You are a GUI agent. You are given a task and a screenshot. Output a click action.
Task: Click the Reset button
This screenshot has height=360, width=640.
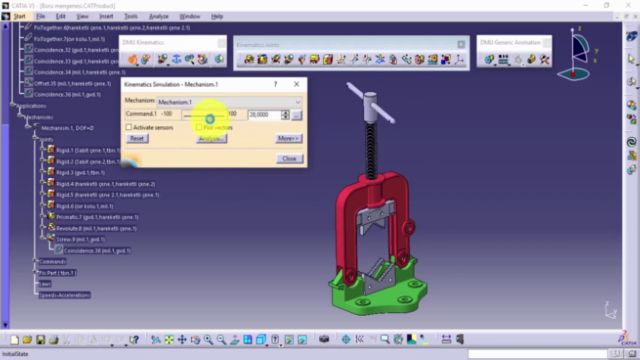point(137,138)
